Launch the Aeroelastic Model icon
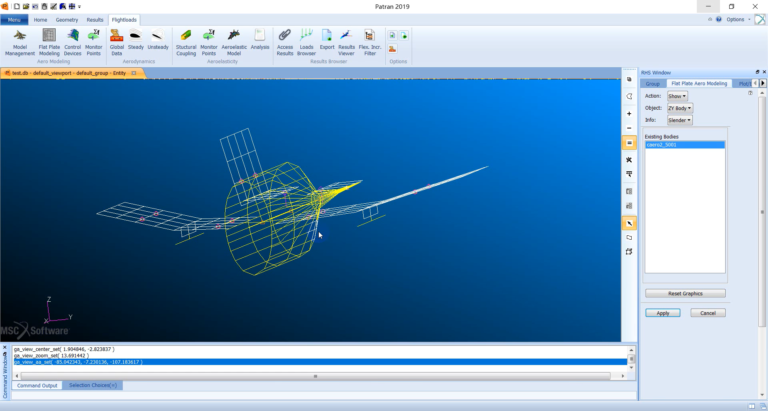 (234, 42)
